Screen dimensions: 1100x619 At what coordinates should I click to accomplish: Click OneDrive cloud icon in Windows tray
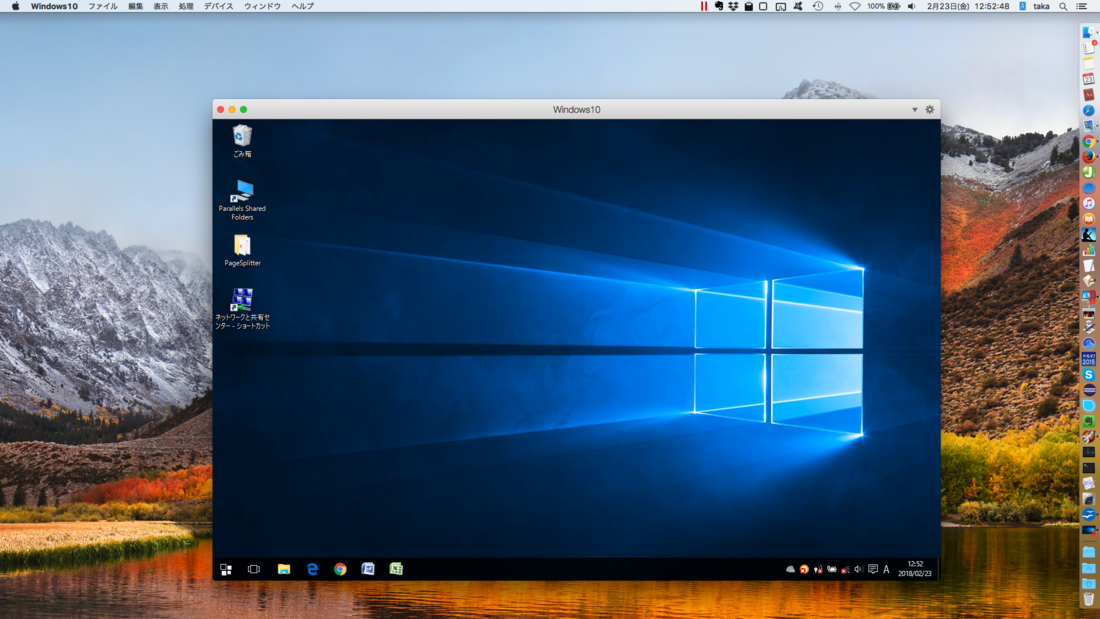(x=791, y=569)
